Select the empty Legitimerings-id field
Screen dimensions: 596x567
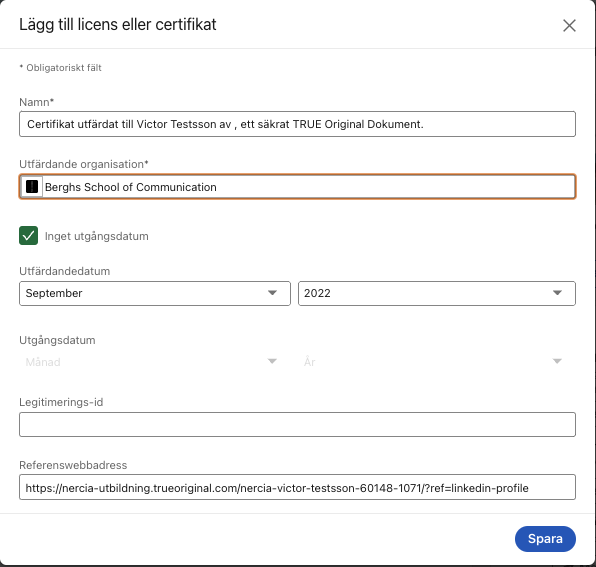coord(297,424)
